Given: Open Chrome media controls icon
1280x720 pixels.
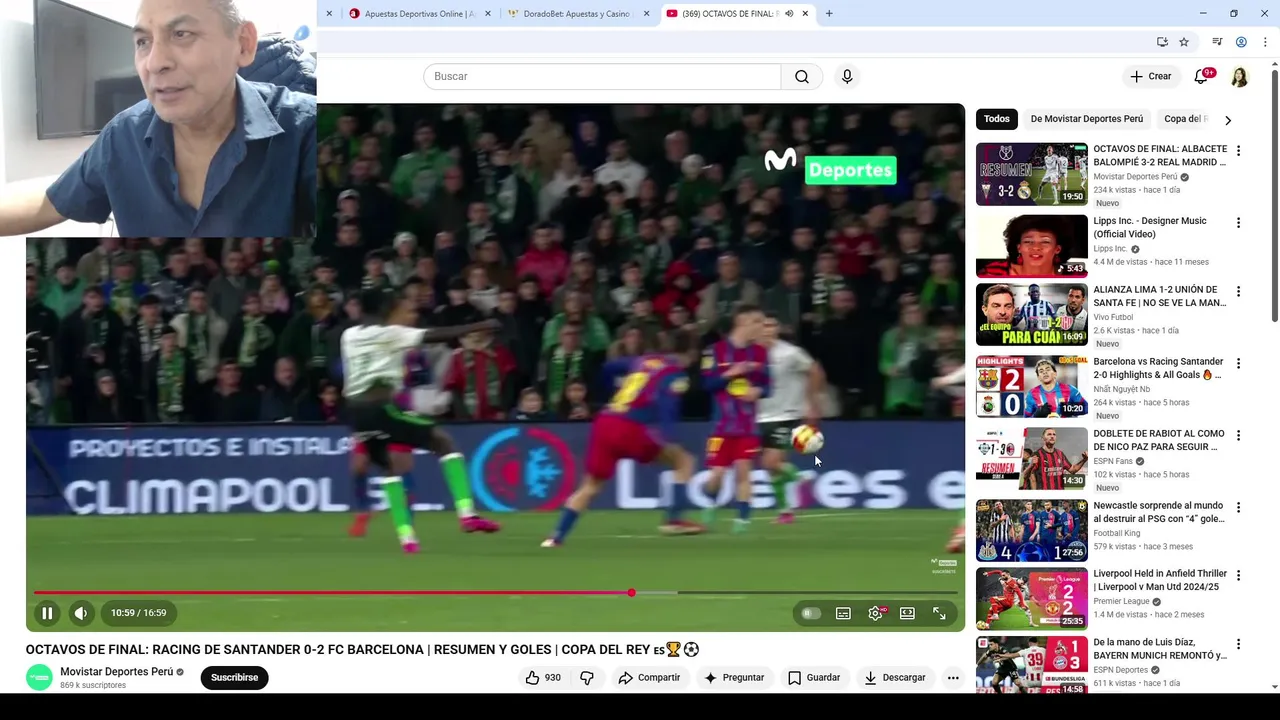Looking at the screenshot, I should coord(1217,42).
